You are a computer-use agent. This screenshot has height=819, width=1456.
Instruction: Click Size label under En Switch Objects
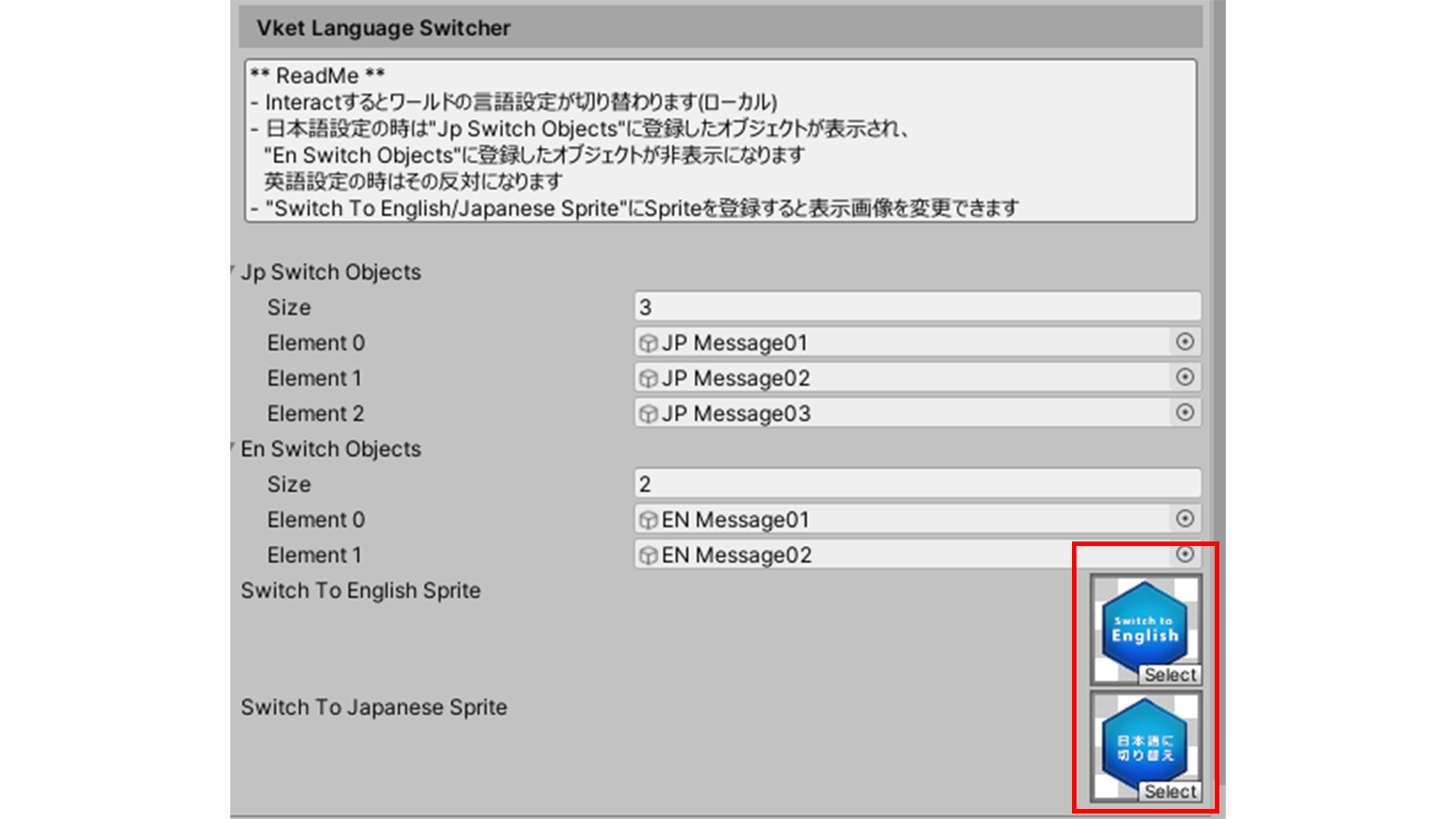pos(289,484)
